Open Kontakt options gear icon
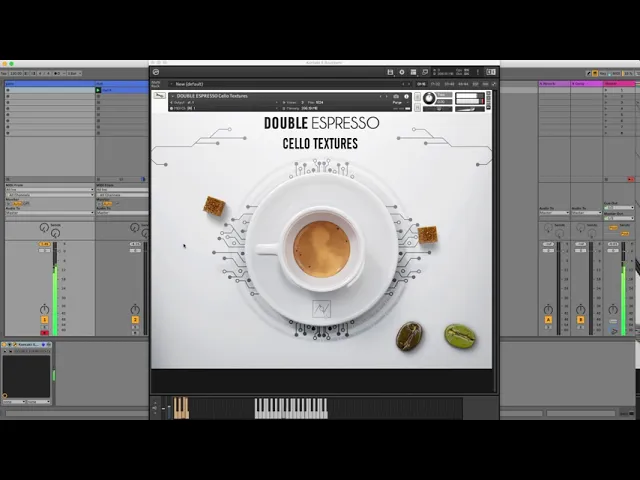 point(402,72)
